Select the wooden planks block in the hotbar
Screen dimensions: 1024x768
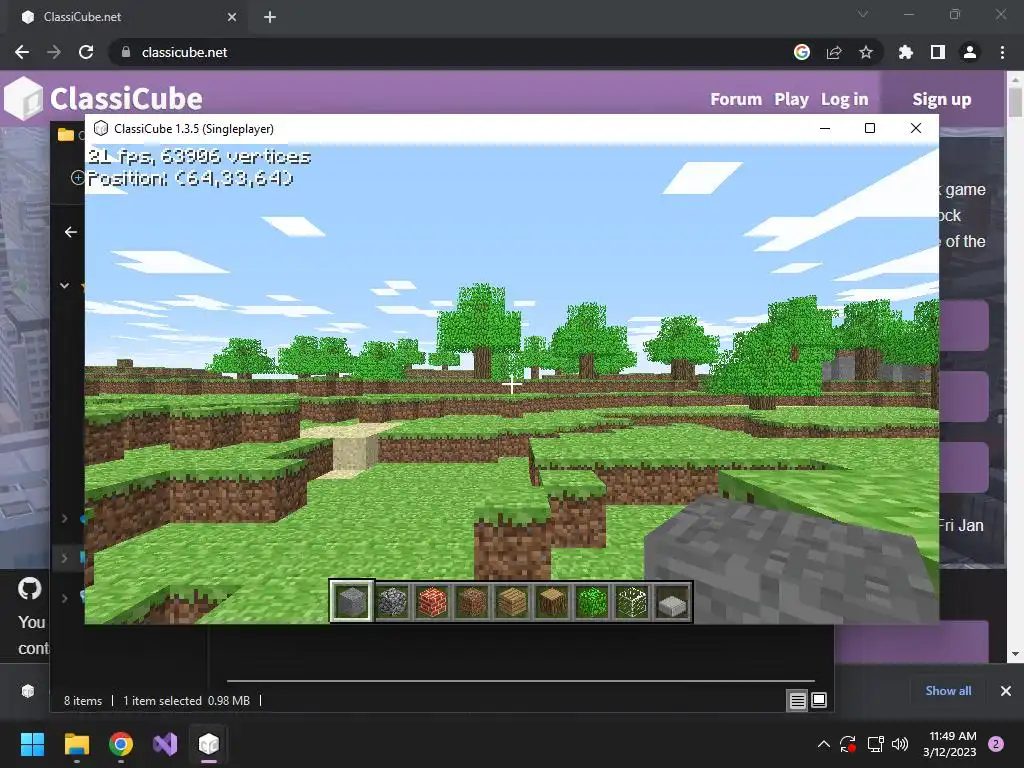coord(511,601)
